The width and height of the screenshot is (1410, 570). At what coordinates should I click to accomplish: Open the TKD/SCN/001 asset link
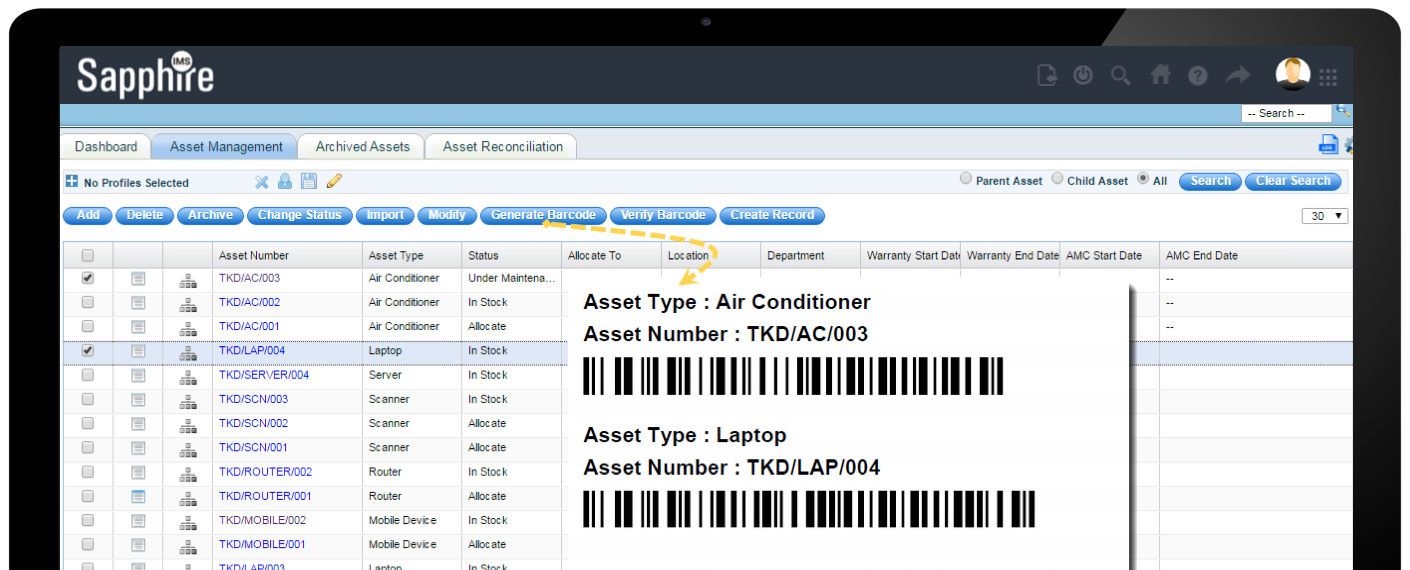coord(254,447)
